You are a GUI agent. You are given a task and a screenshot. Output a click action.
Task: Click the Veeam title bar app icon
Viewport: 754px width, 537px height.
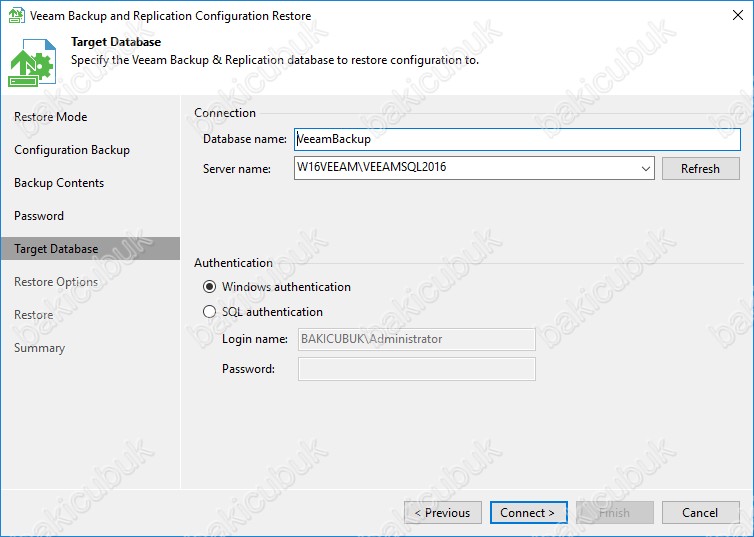pyautogui.click(x=16, y=15)
